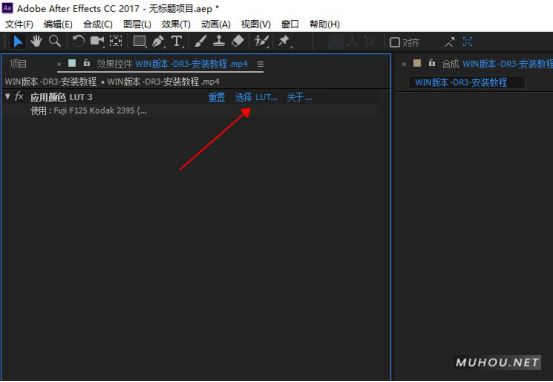Click the teal label color swatch
Image resolution: width=553 pixels, height=382 pixels.
coord(72,63)
